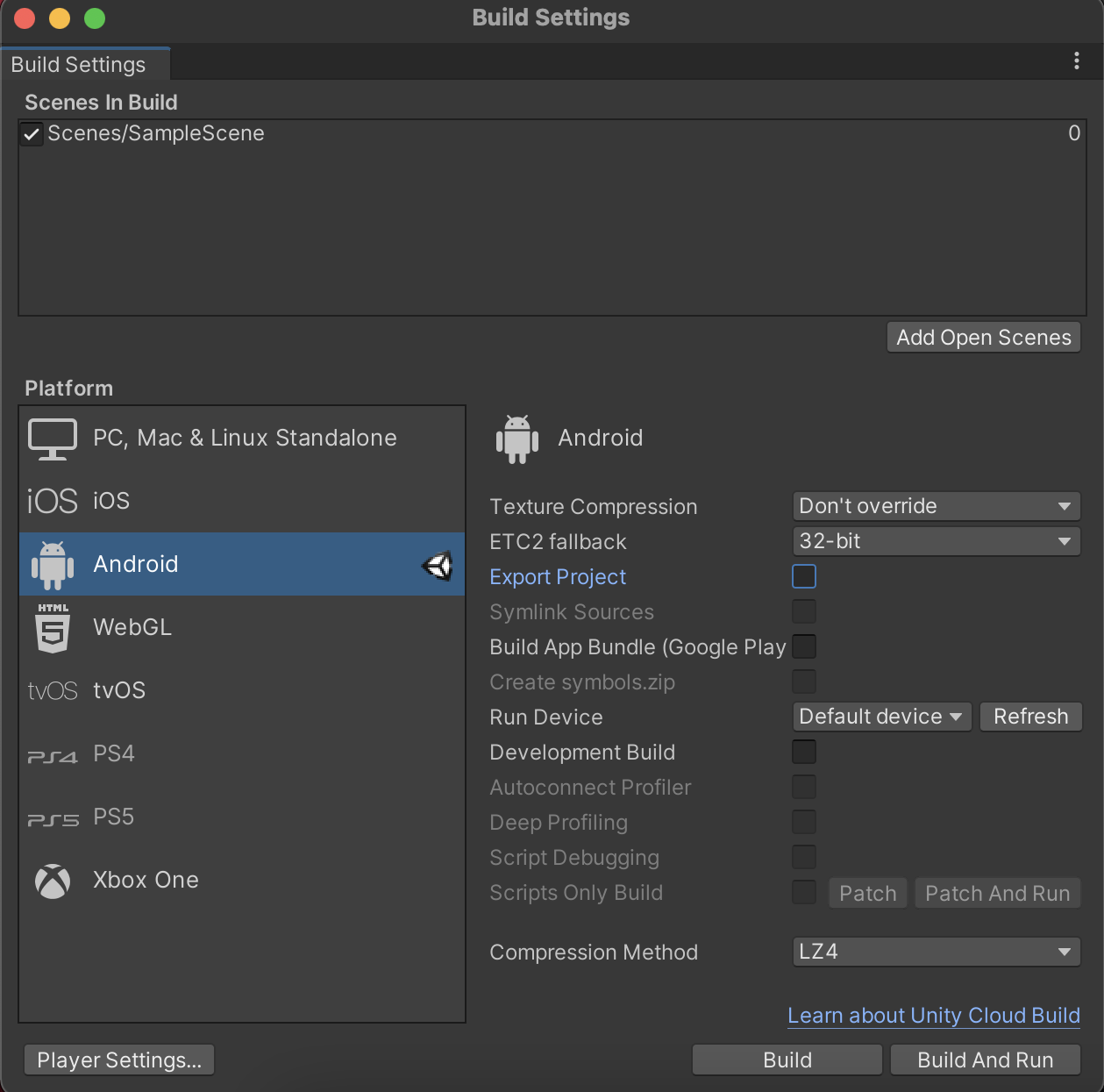Click the WebGL HTML5 icon
Screen dimensions: 1104x1092
tap(53, 628)
